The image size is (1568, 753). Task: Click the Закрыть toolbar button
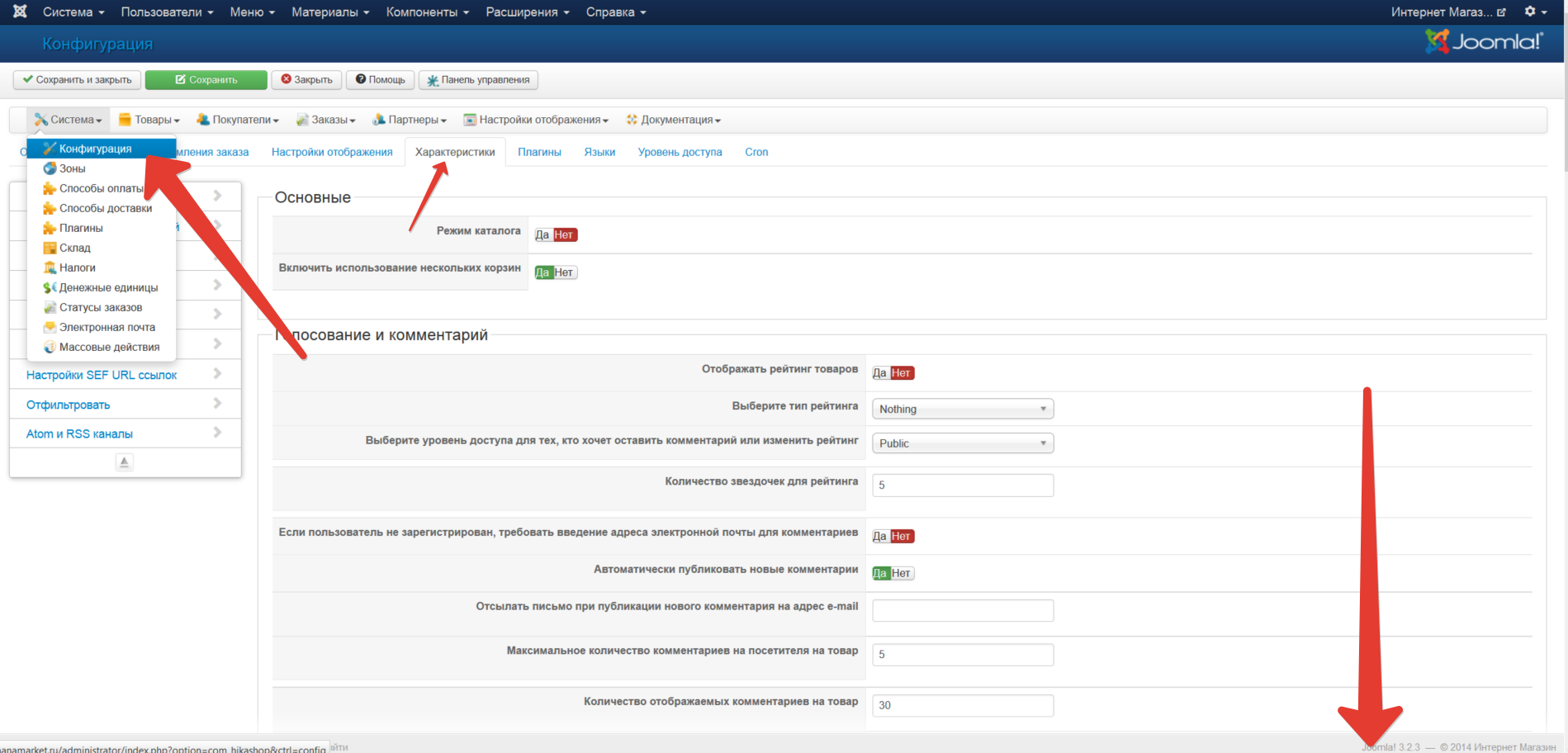click(306, 80)
